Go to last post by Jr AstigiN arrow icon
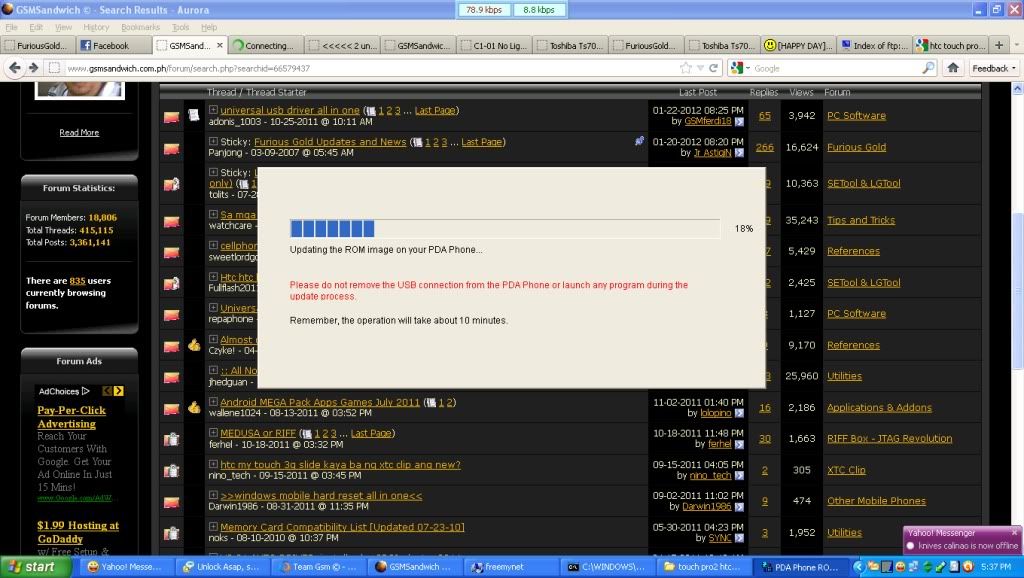The height and width of the screenshot is (578, 1024). pos(739,153)
